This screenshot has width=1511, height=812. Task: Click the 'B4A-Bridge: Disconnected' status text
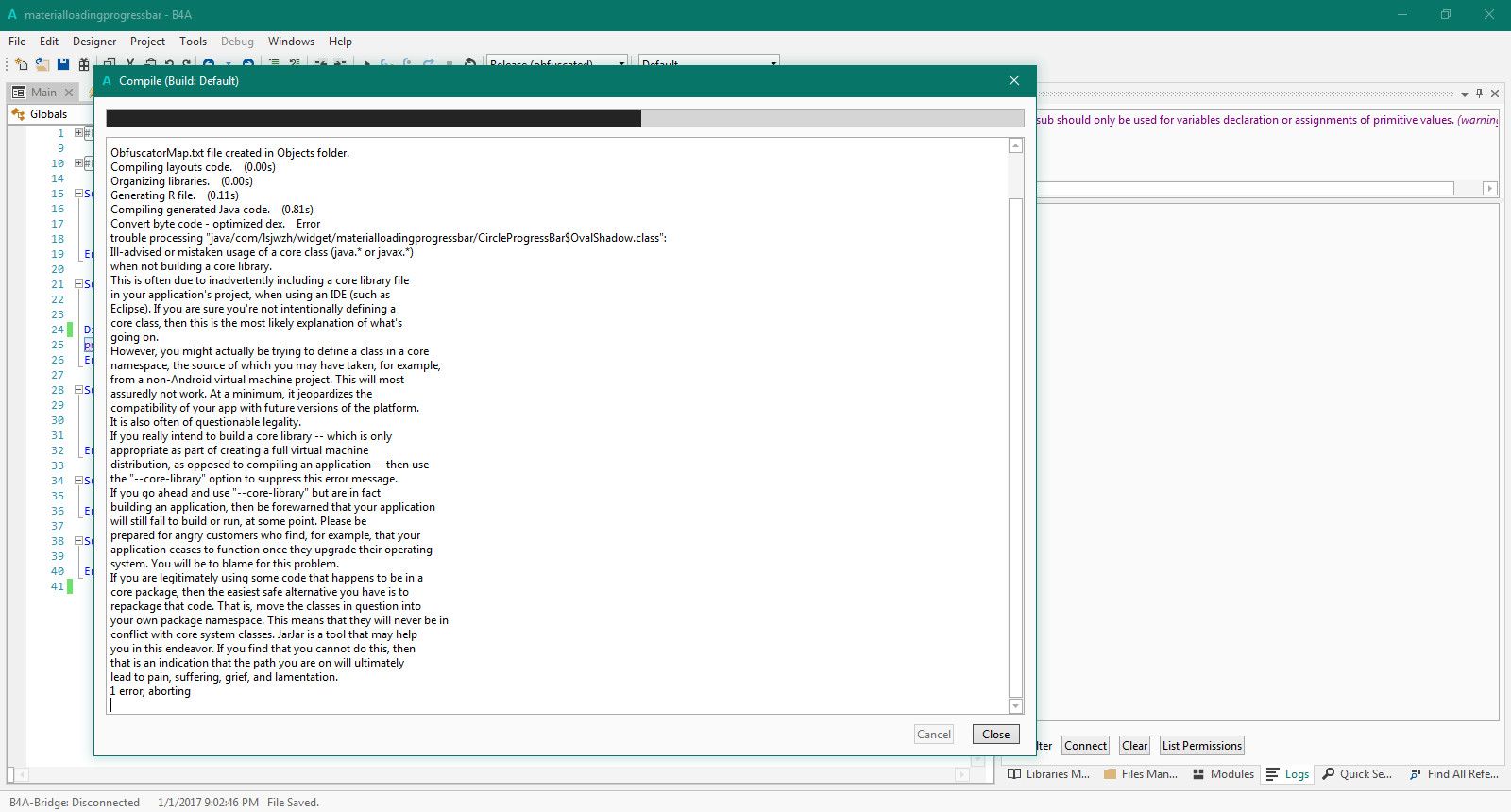75,803
